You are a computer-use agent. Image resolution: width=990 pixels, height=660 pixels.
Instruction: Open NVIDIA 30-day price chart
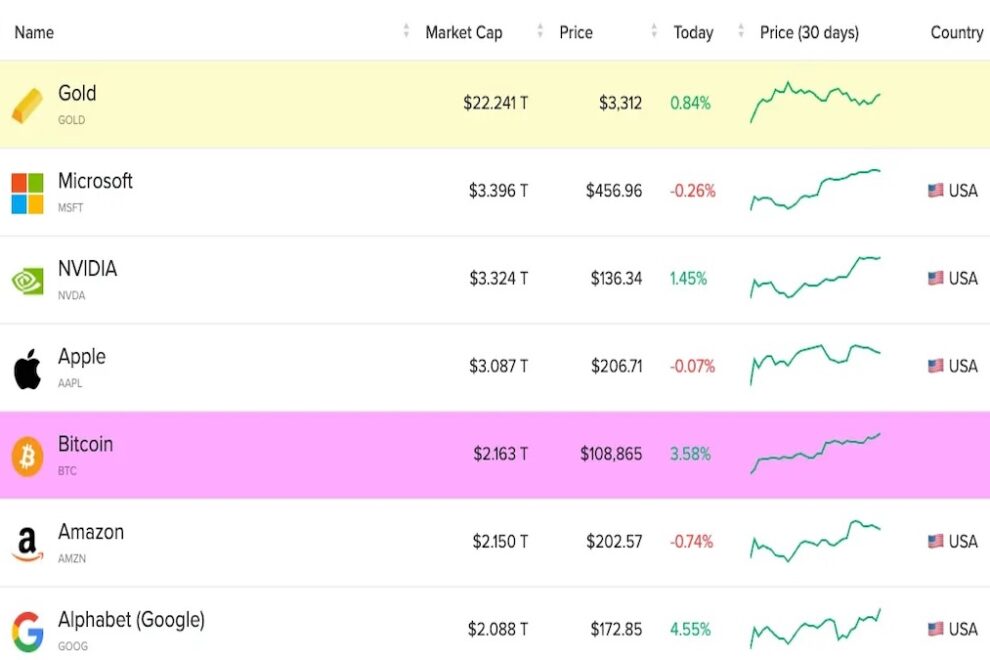click(x=815, y=277)
